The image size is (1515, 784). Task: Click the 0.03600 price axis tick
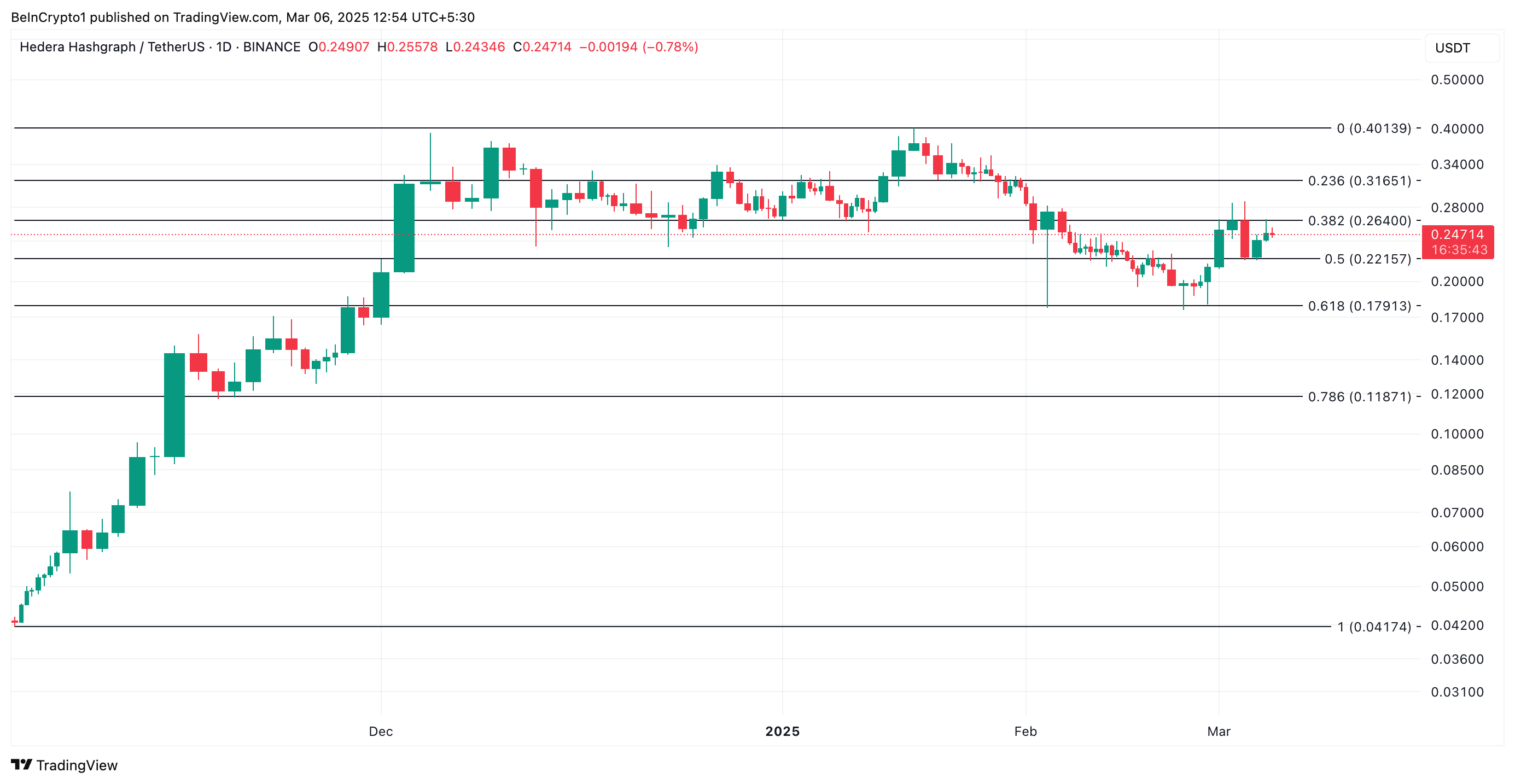[x=1457, y=659]
